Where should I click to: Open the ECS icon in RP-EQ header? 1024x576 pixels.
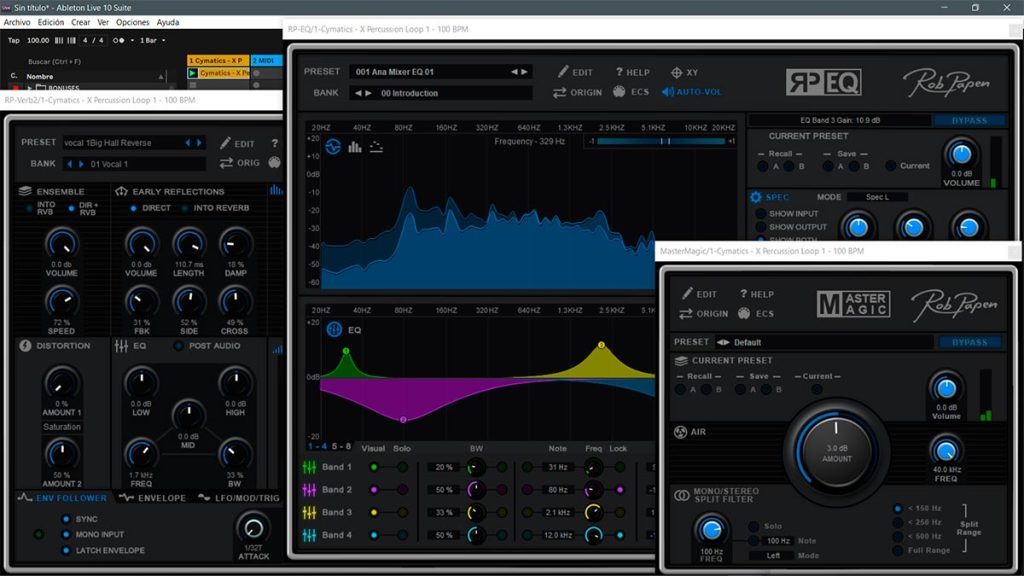pyautogui.click(x=619, y=91)
